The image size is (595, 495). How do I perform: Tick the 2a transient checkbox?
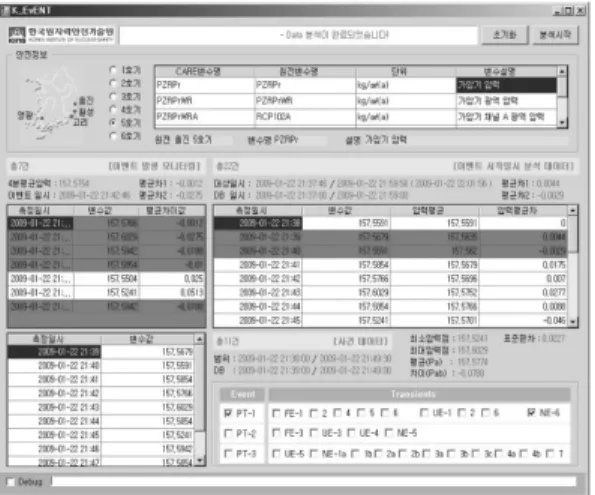(x=378, y=453)
